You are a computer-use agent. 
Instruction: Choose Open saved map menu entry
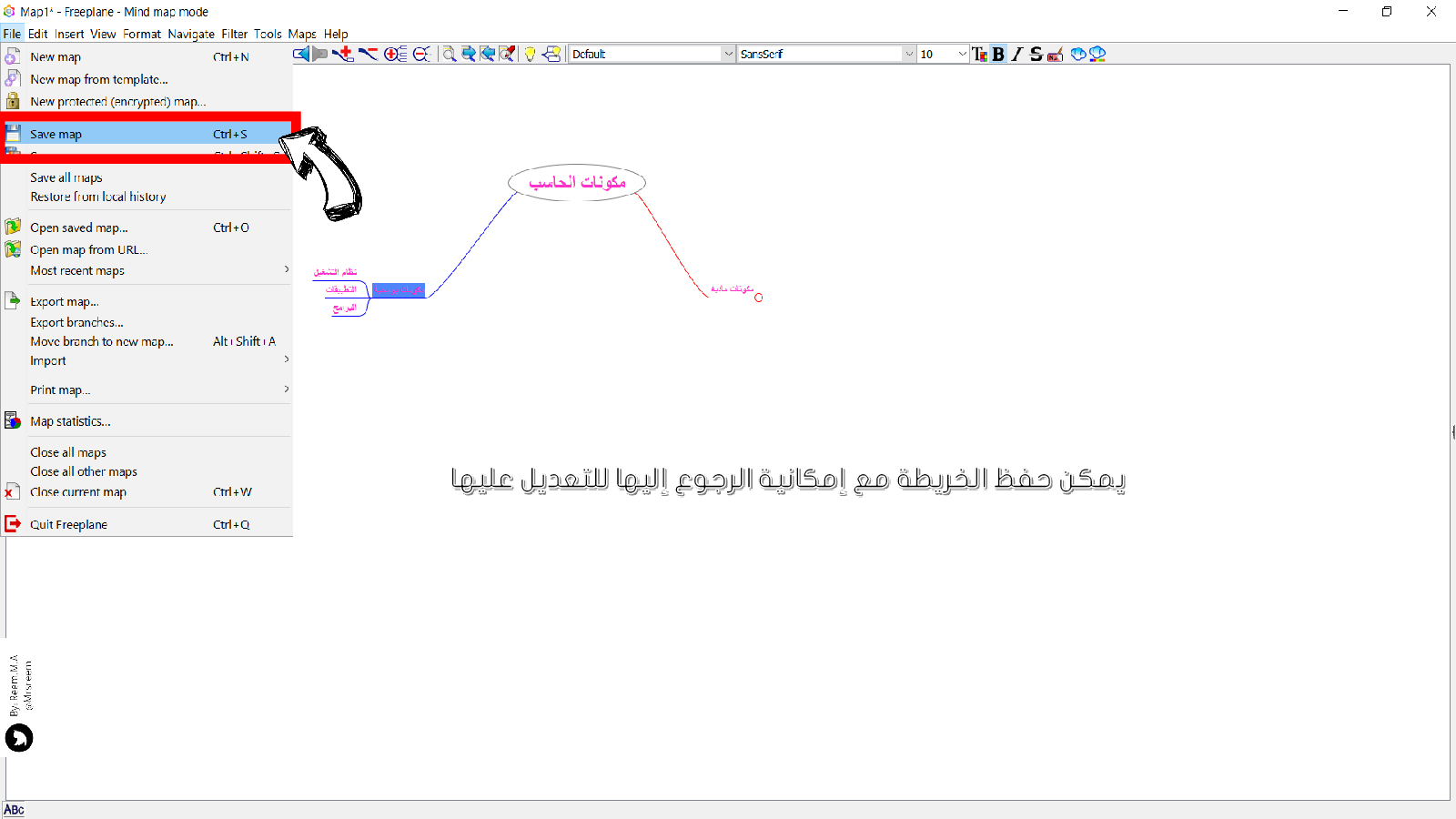pos(79,227)
